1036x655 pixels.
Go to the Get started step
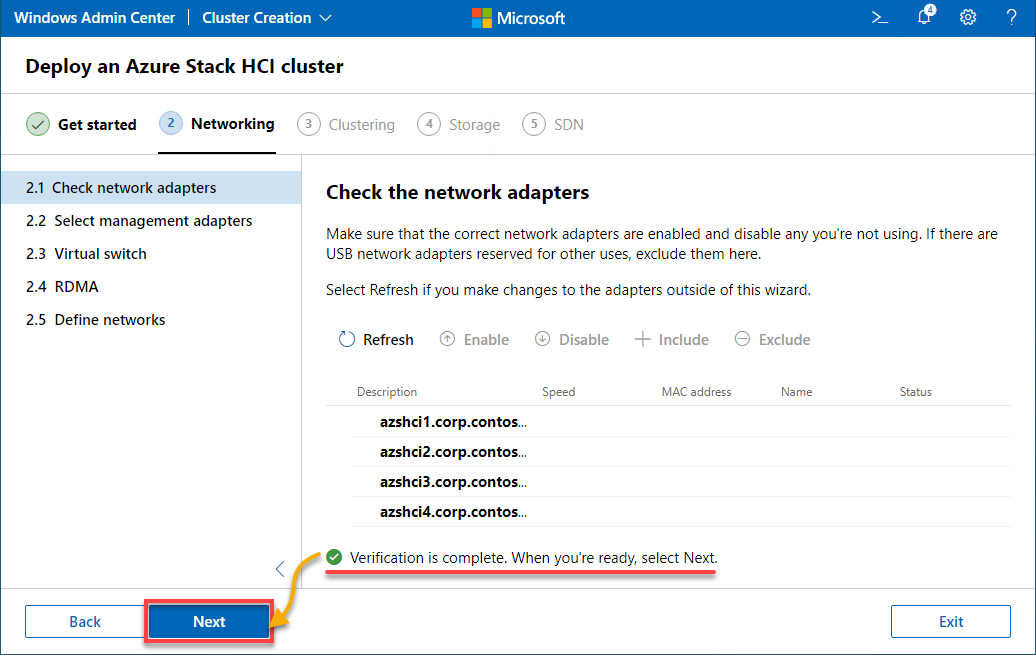(81, 124)
